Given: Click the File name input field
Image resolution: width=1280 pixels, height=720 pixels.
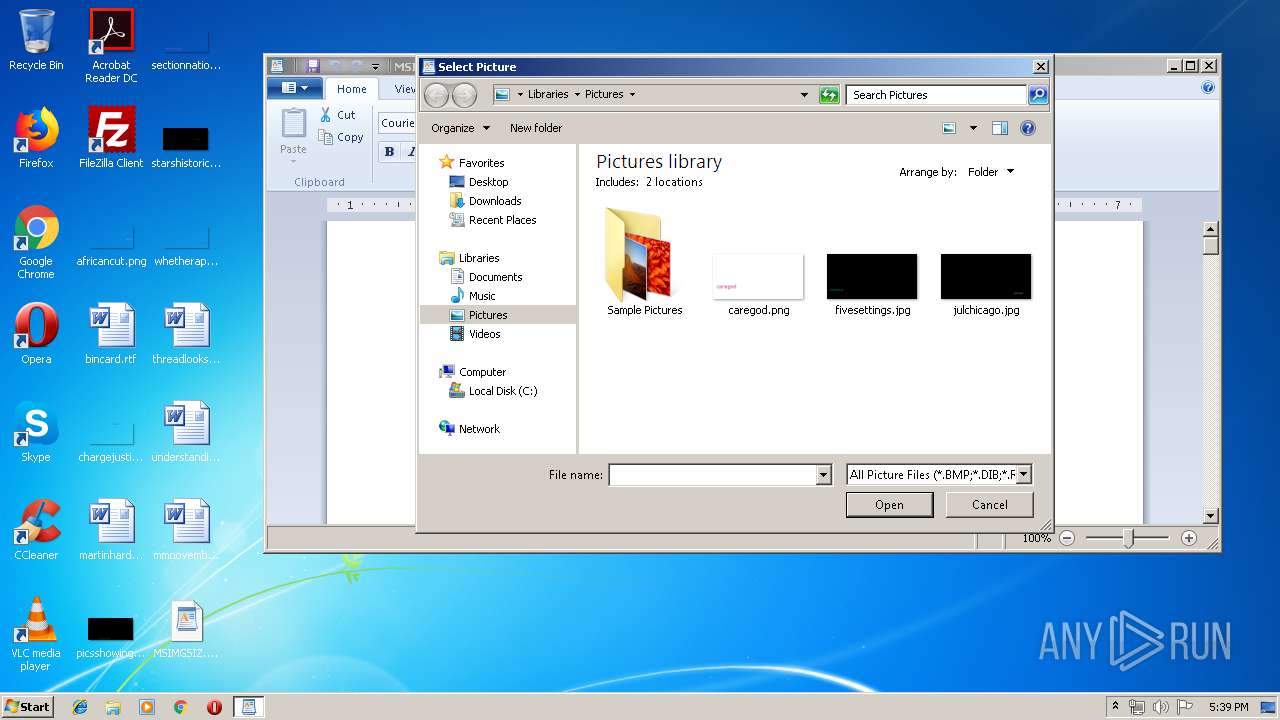Looking at the screenshot, I should 712,475.
